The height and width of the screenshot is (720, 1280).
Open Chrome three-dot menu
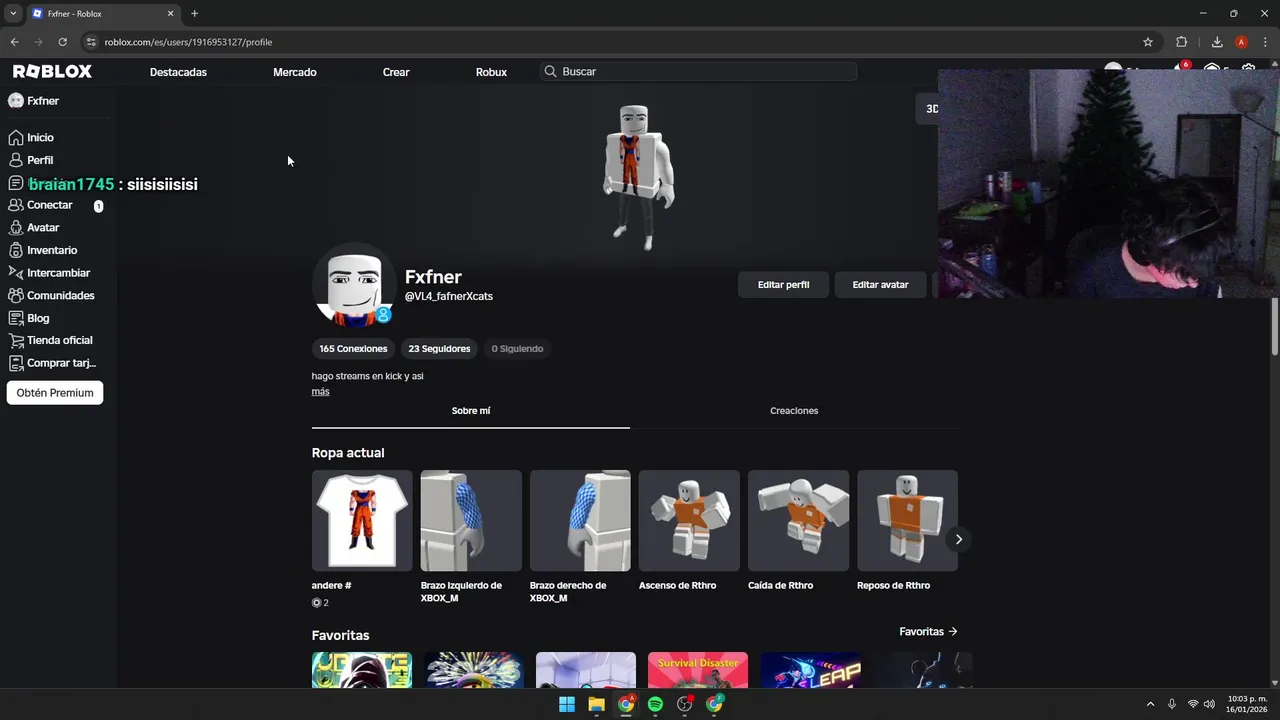(1265, 42)
